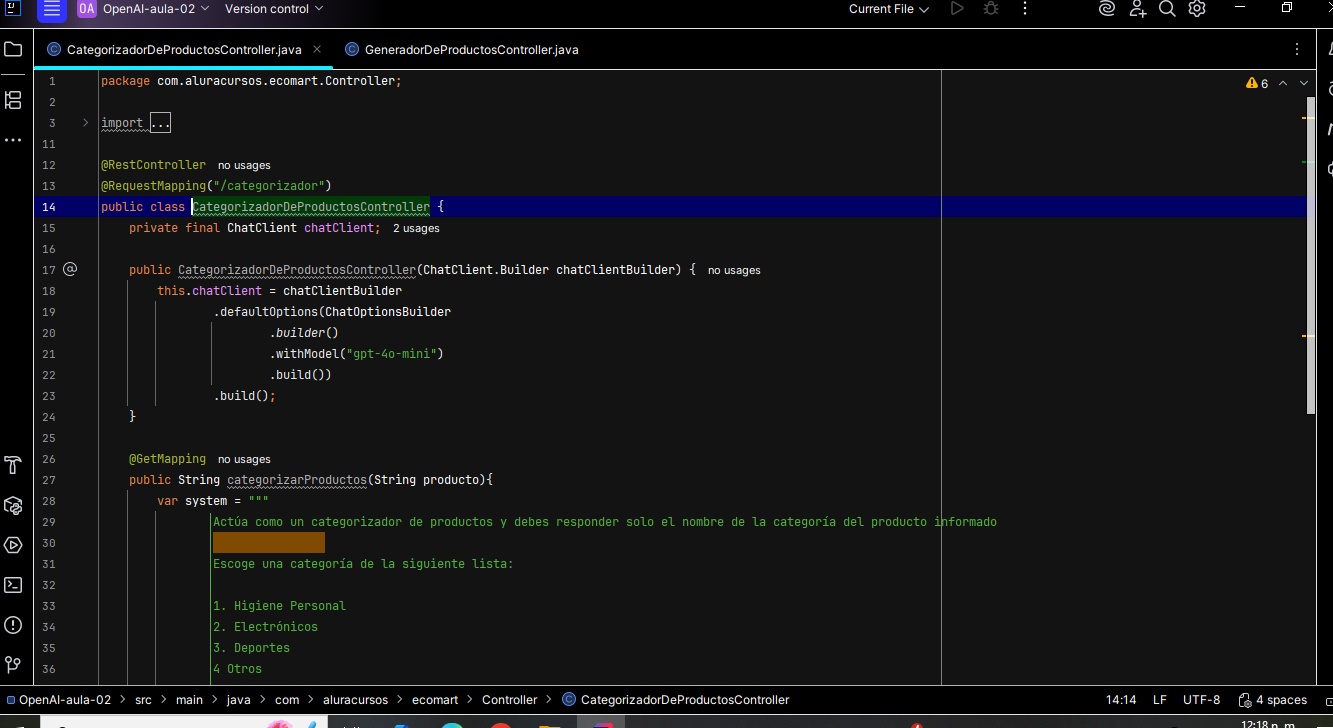Click the package declaration on line 1

251,81
